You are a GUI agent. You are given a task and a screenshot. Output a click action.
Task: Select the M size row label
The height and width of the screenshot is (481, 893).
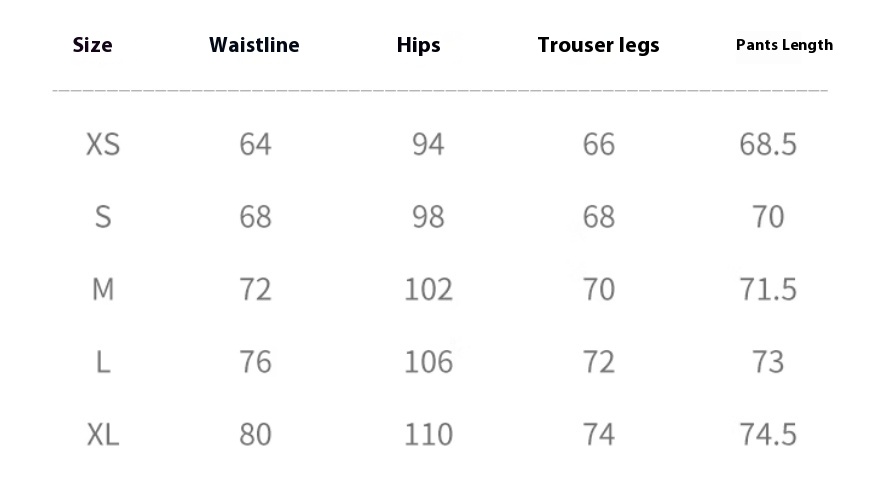(x=103, y=289)
